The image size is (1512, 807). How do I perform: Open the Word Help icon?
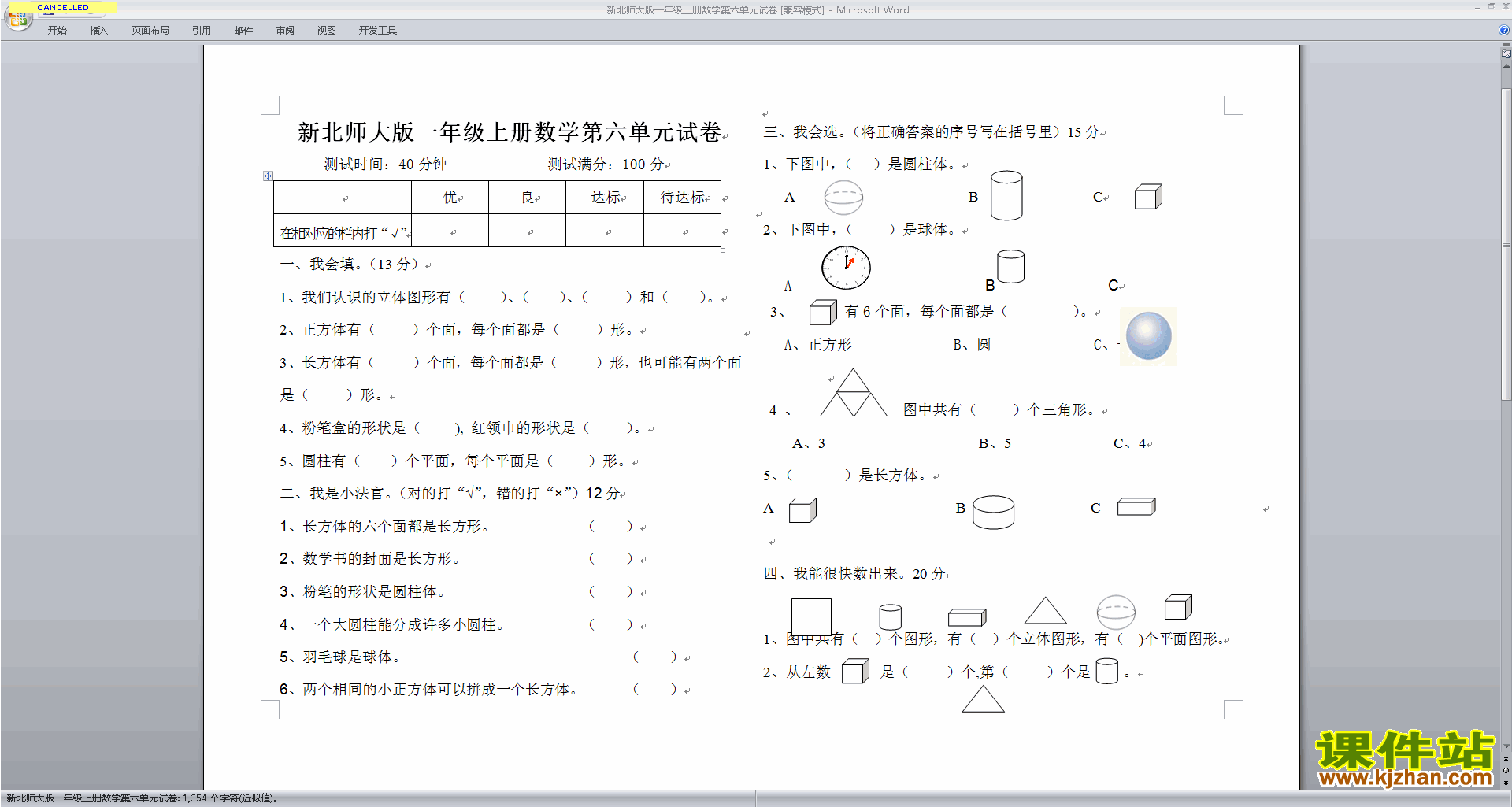coord(1504,31)
